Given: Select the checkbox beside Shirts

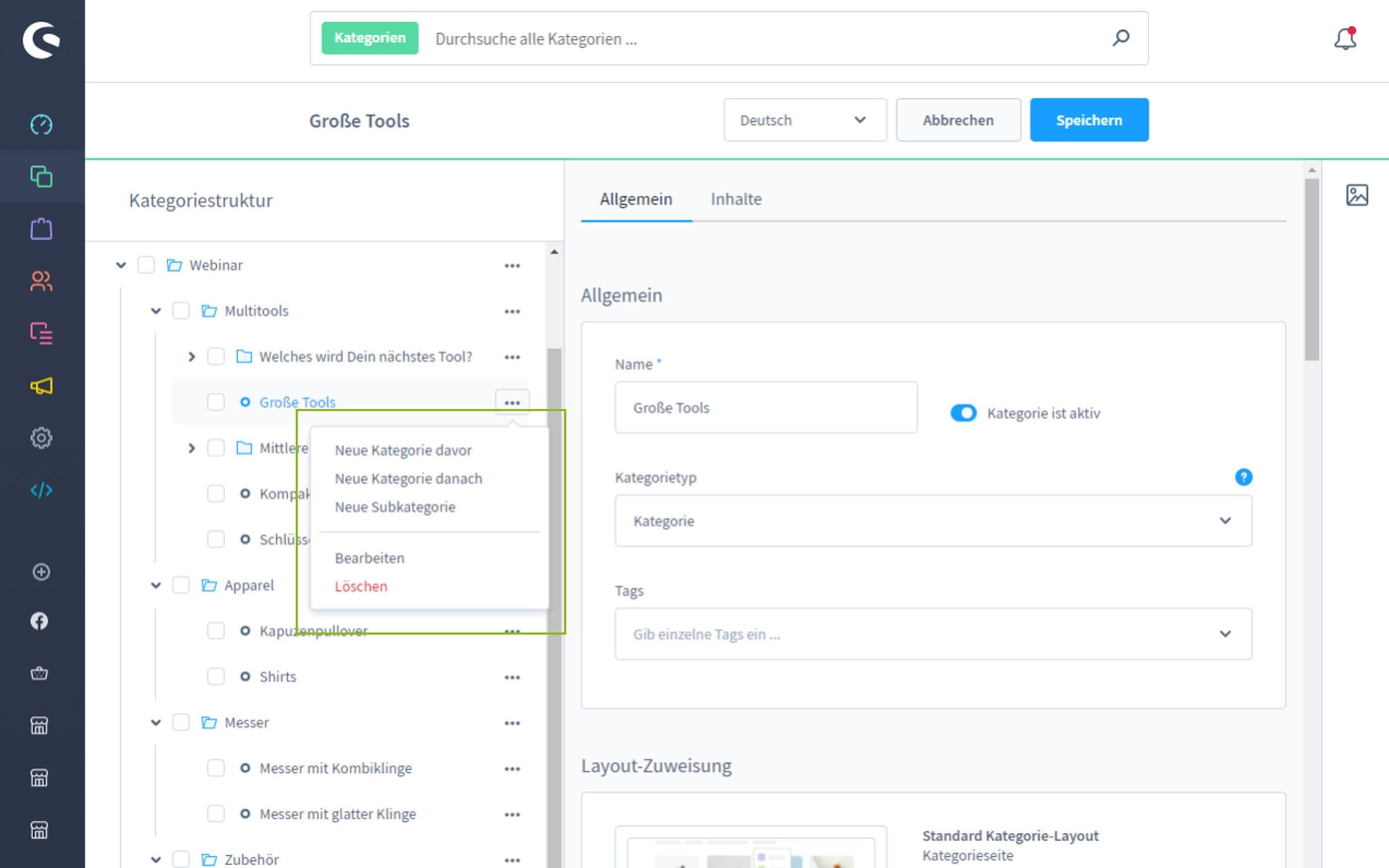Looking at the screenshot, I should pos(216,677).
